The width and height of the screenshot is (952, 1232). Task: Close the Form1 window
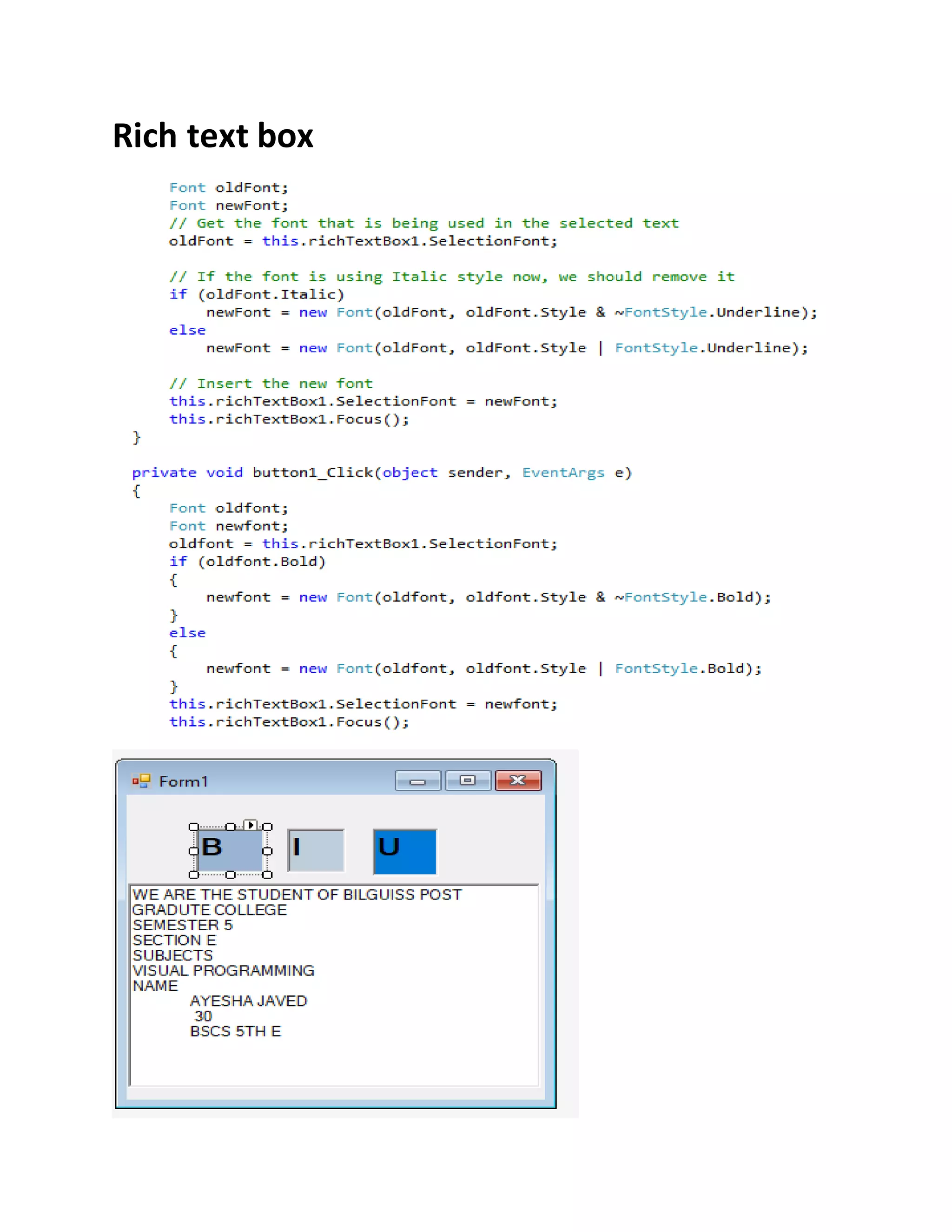coord(518,781)
